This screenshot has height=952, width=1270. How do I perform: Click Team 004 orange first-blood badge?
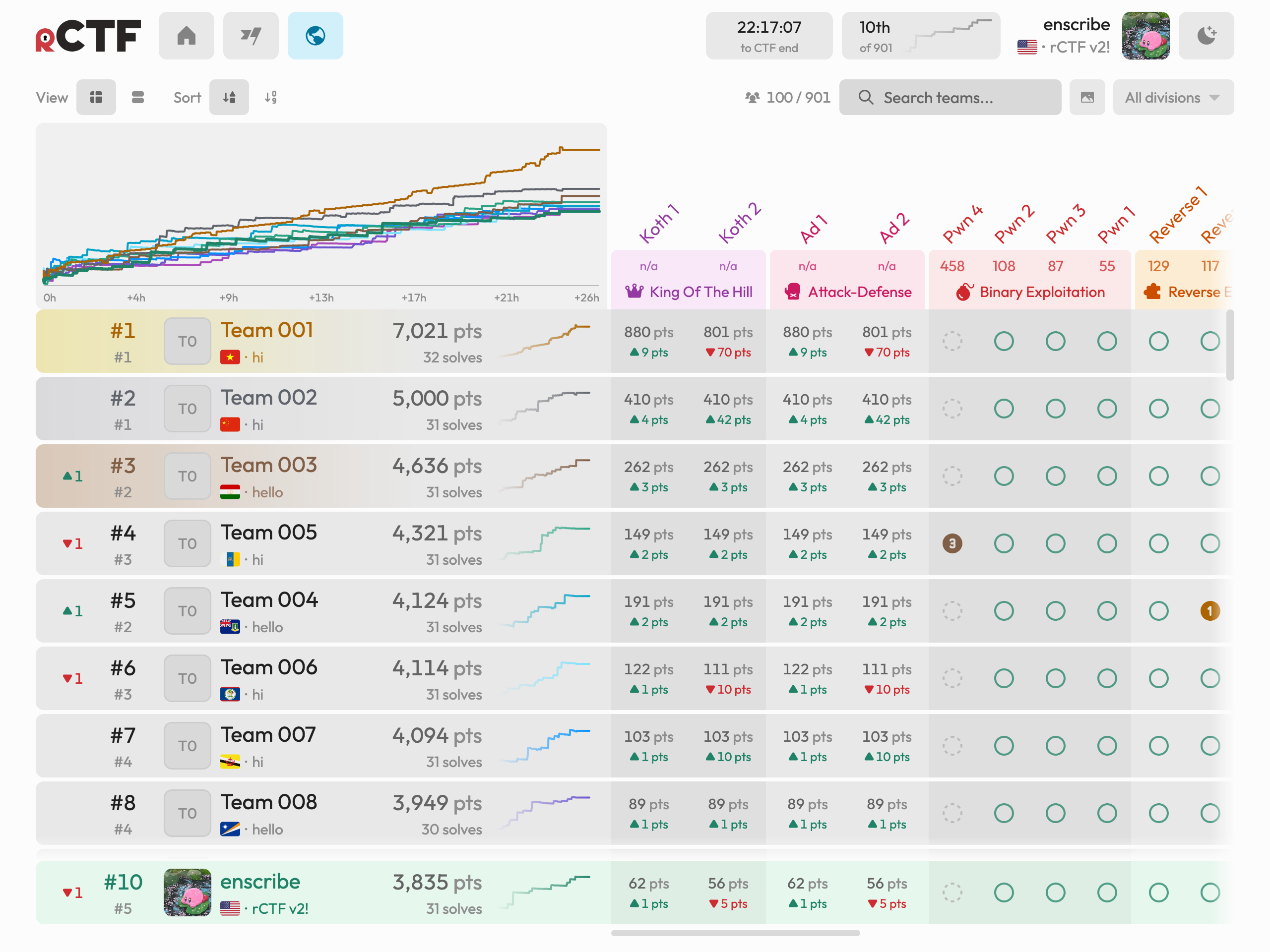[x=1209, y=611]
